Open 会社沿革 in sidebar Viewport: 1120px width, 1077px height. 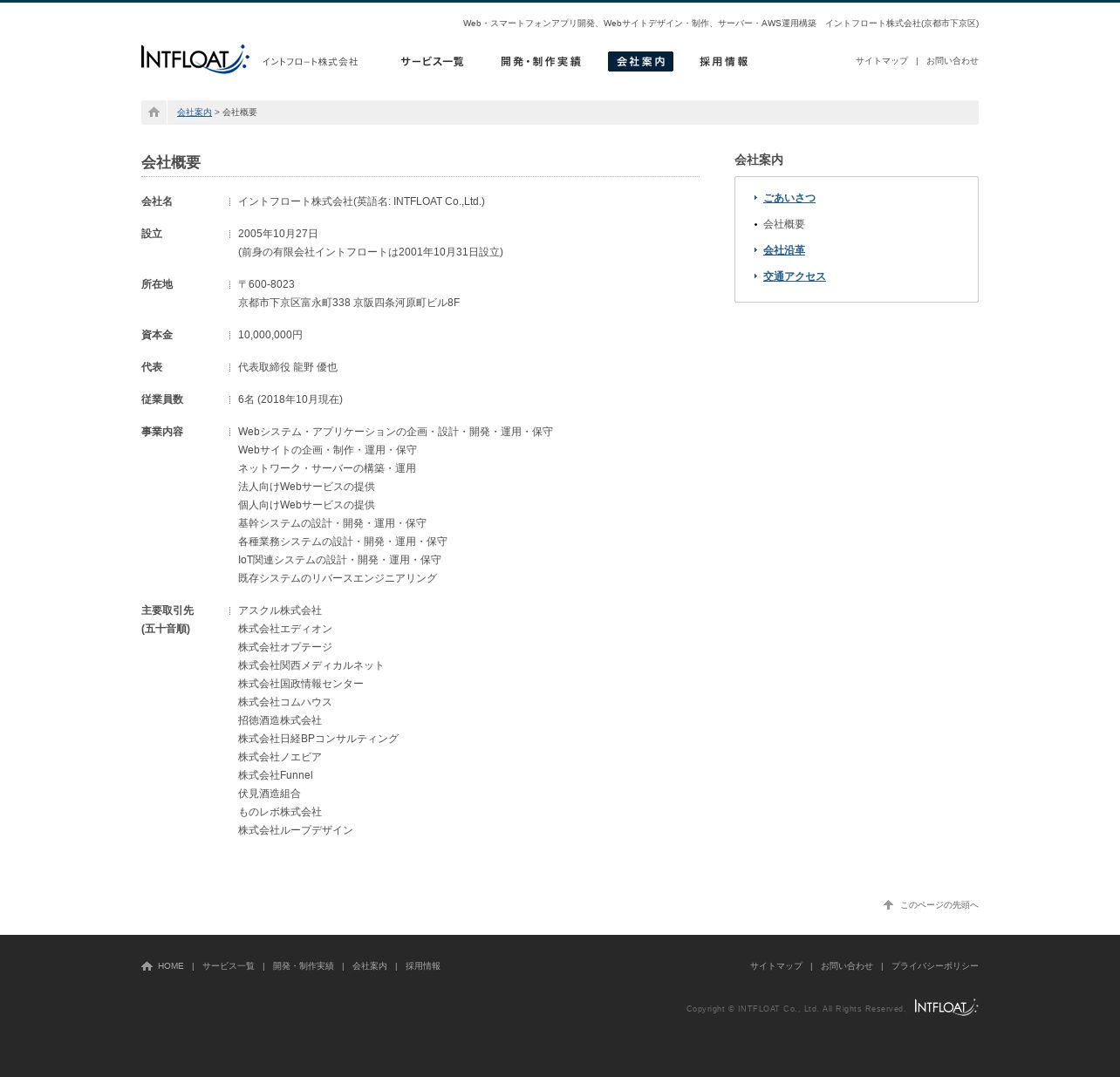point(784,250)
